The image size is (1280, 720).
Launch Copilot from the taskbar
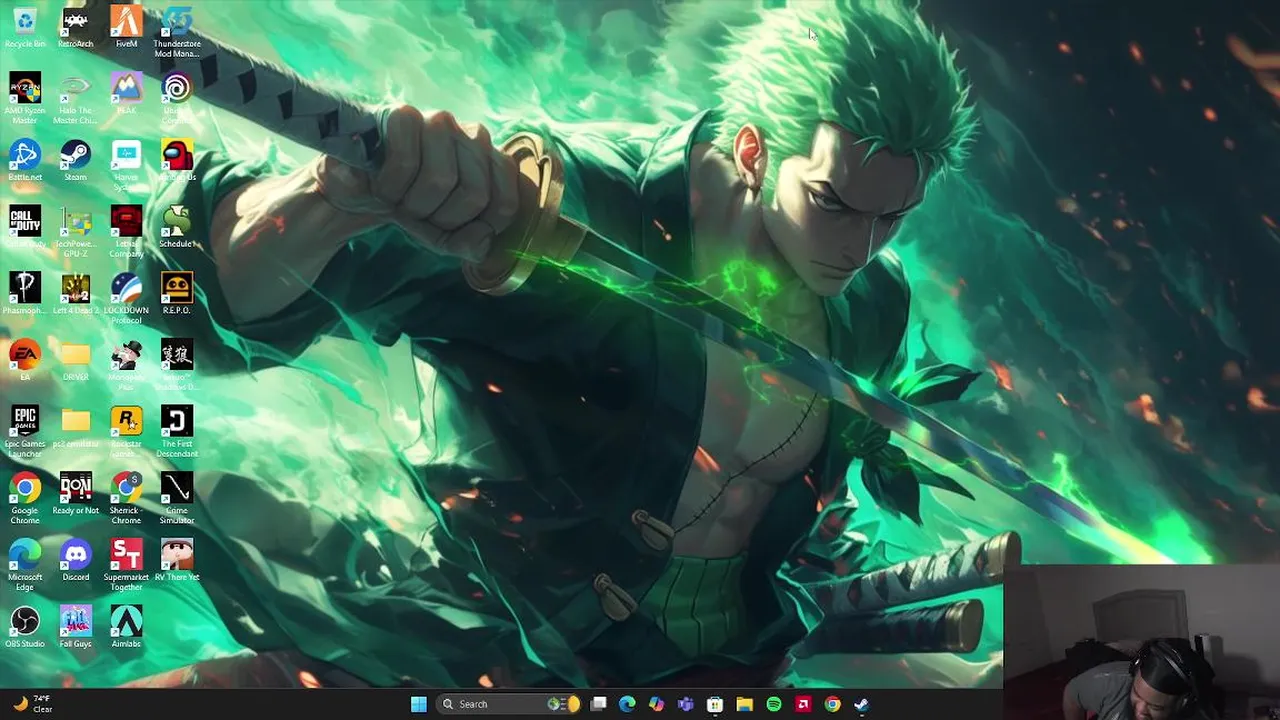[x=656, y=704]
